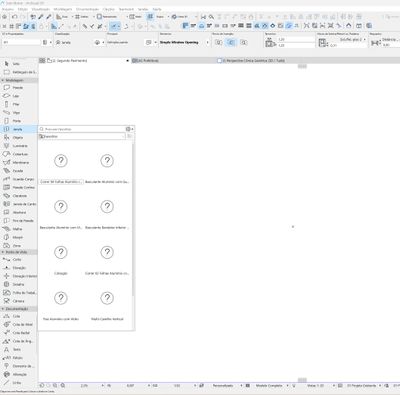Select the Objeto object tool

(x=18, y=138)
